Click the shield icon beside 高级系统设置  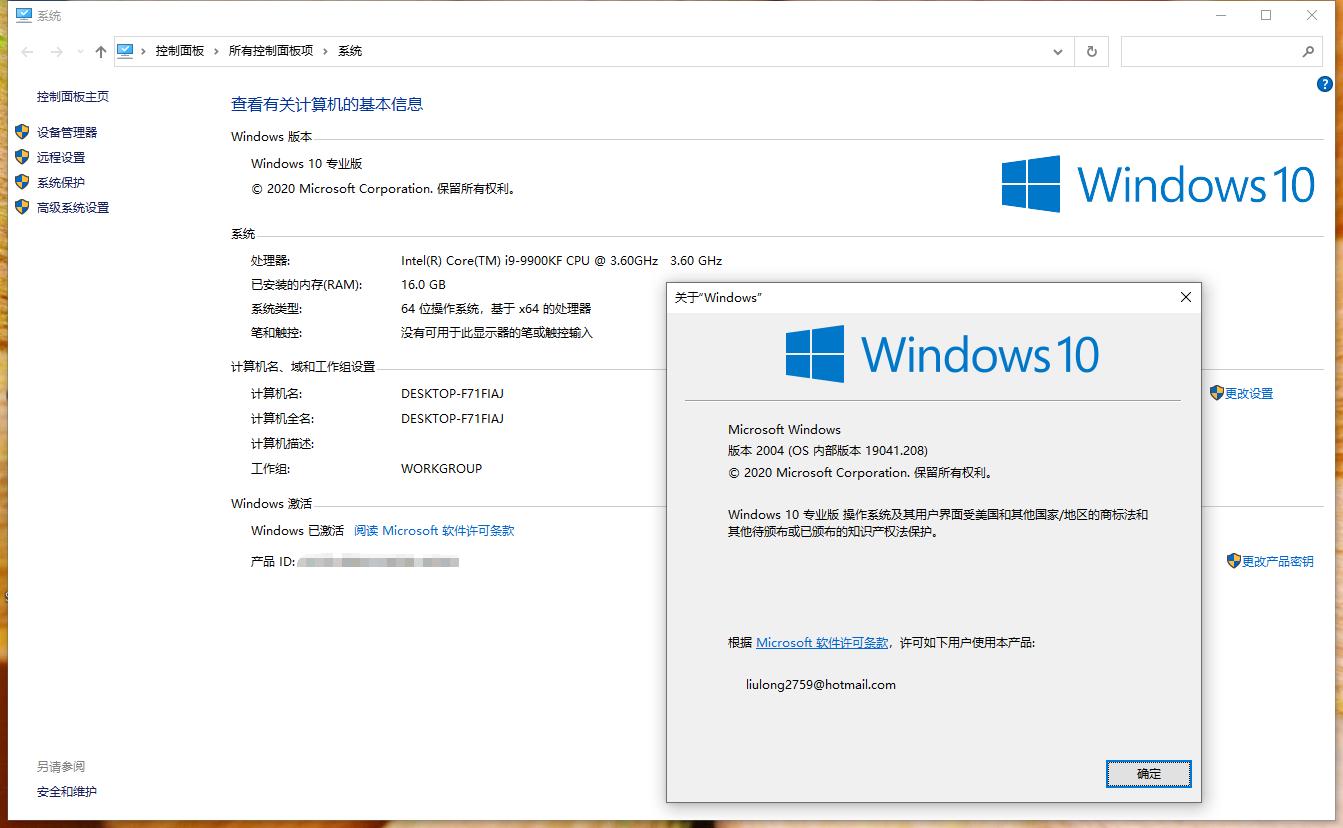(22, 207)
